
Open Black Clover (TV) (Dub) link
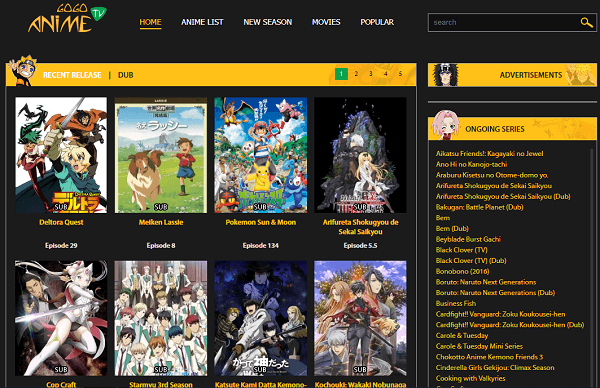tap(471, 261)
